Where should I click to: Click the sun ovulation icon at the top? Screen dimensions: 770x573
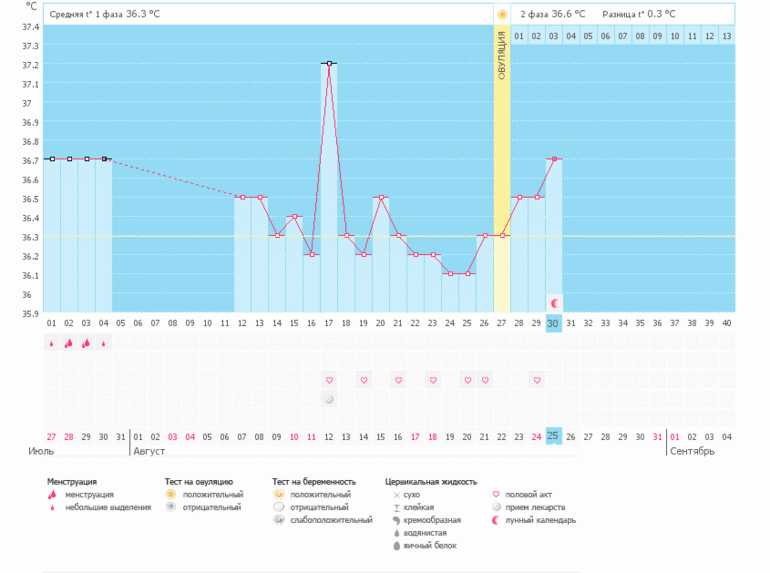[x=502, y=15]
